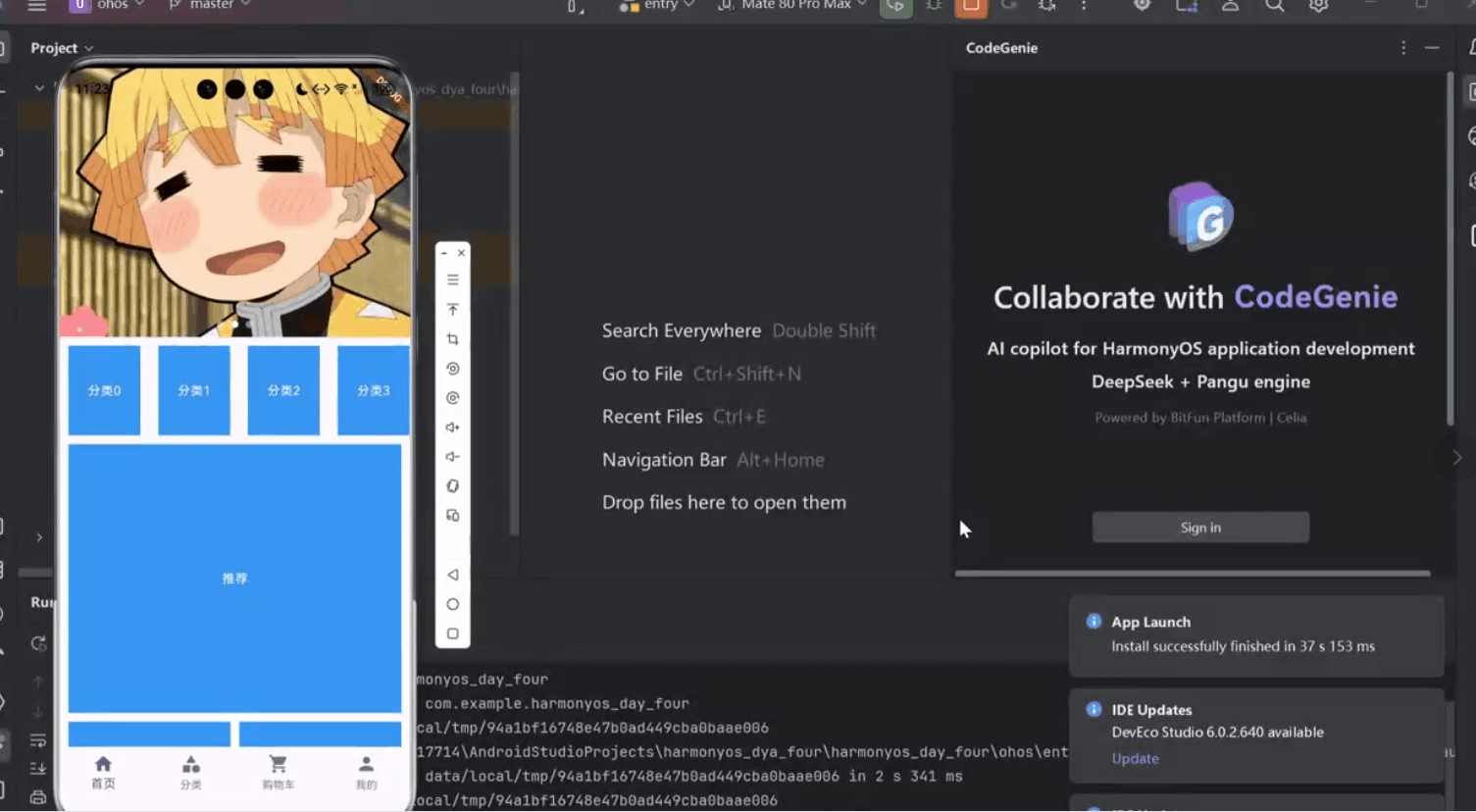
Task: Tap the 分类1 blue tile
Action: coord(194,390)
